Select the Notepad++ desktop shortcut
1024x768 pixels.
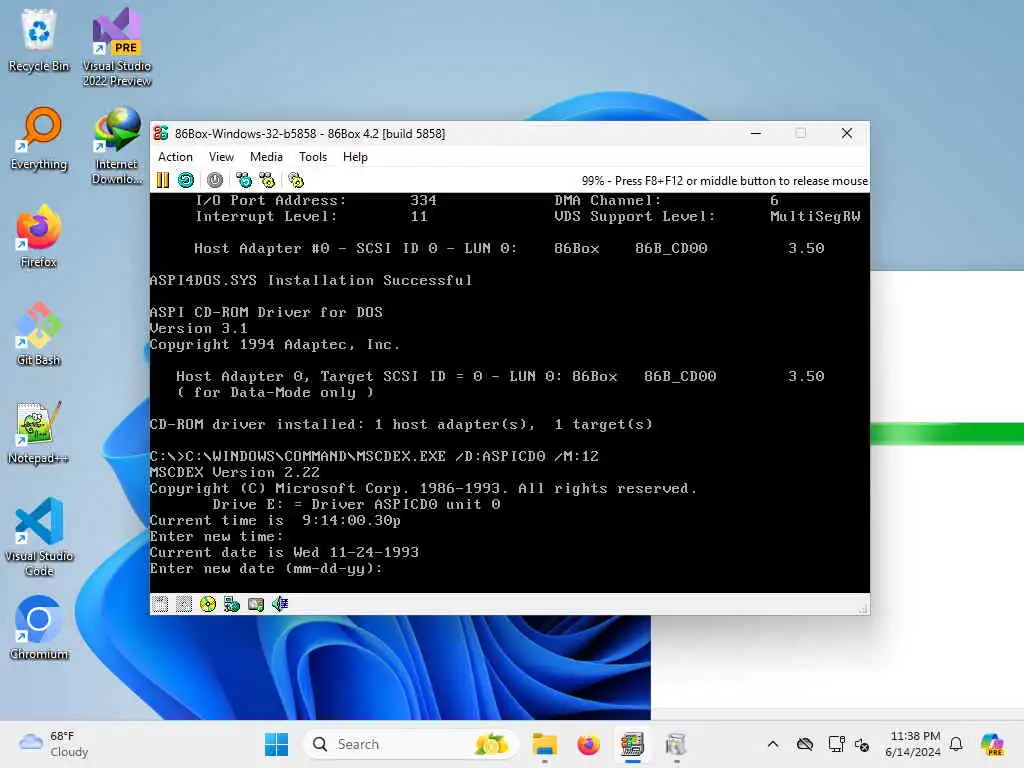coord(39,432)
